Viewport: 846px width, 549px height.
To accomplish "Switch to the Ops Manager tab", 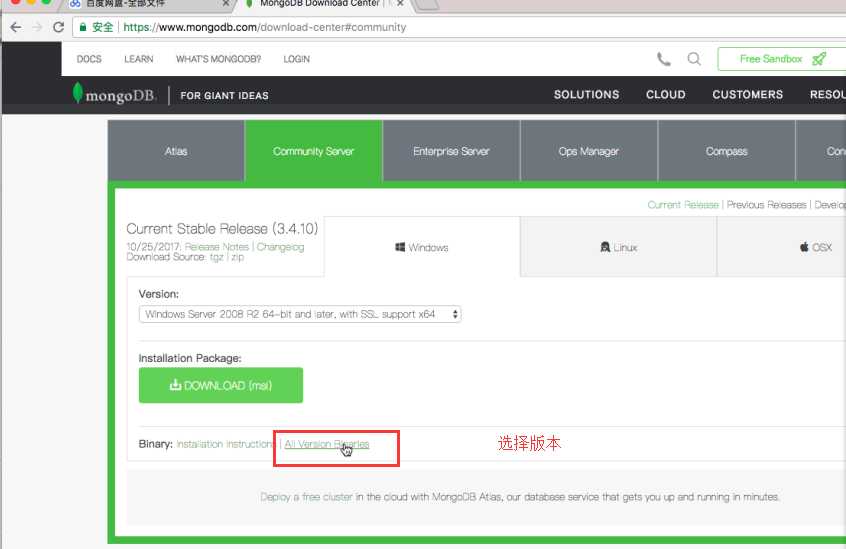I will tap(589, 151).
